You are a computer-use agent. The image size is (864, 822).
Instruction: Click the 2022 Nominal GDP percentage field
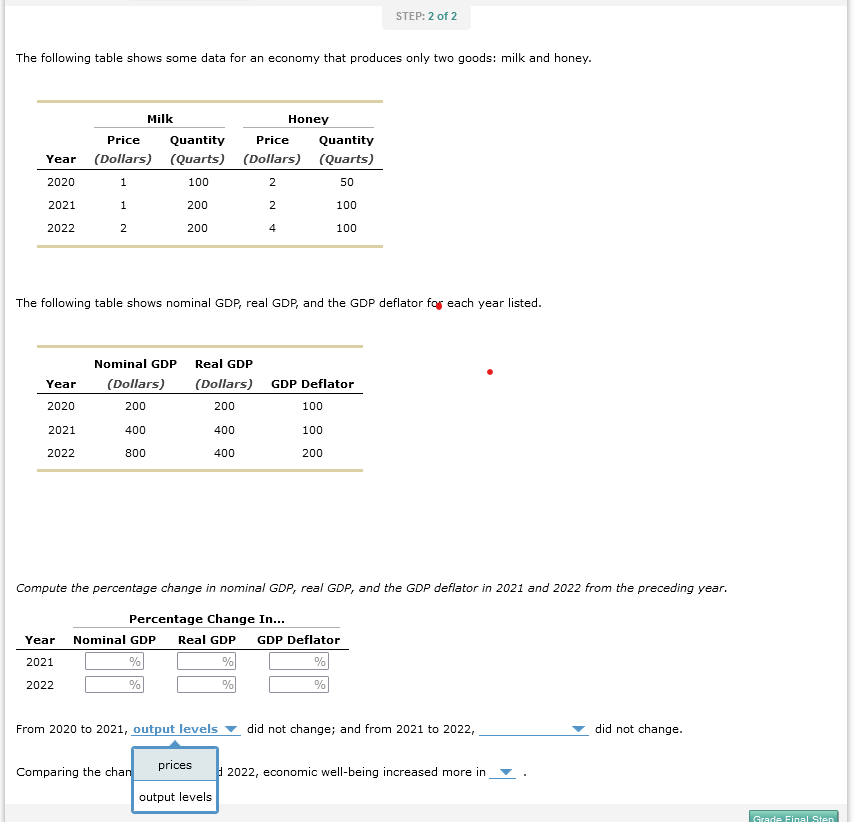115,684
